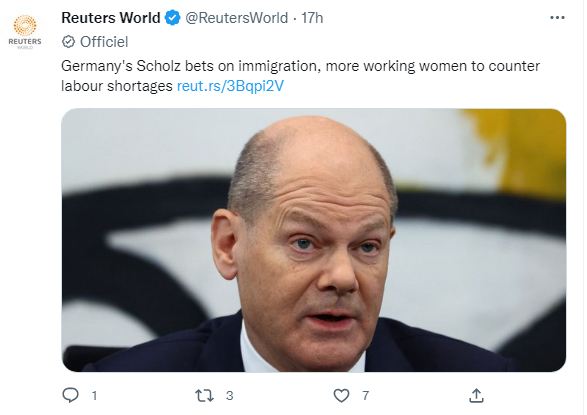Open the tweet's attached photo

point(314,240)
